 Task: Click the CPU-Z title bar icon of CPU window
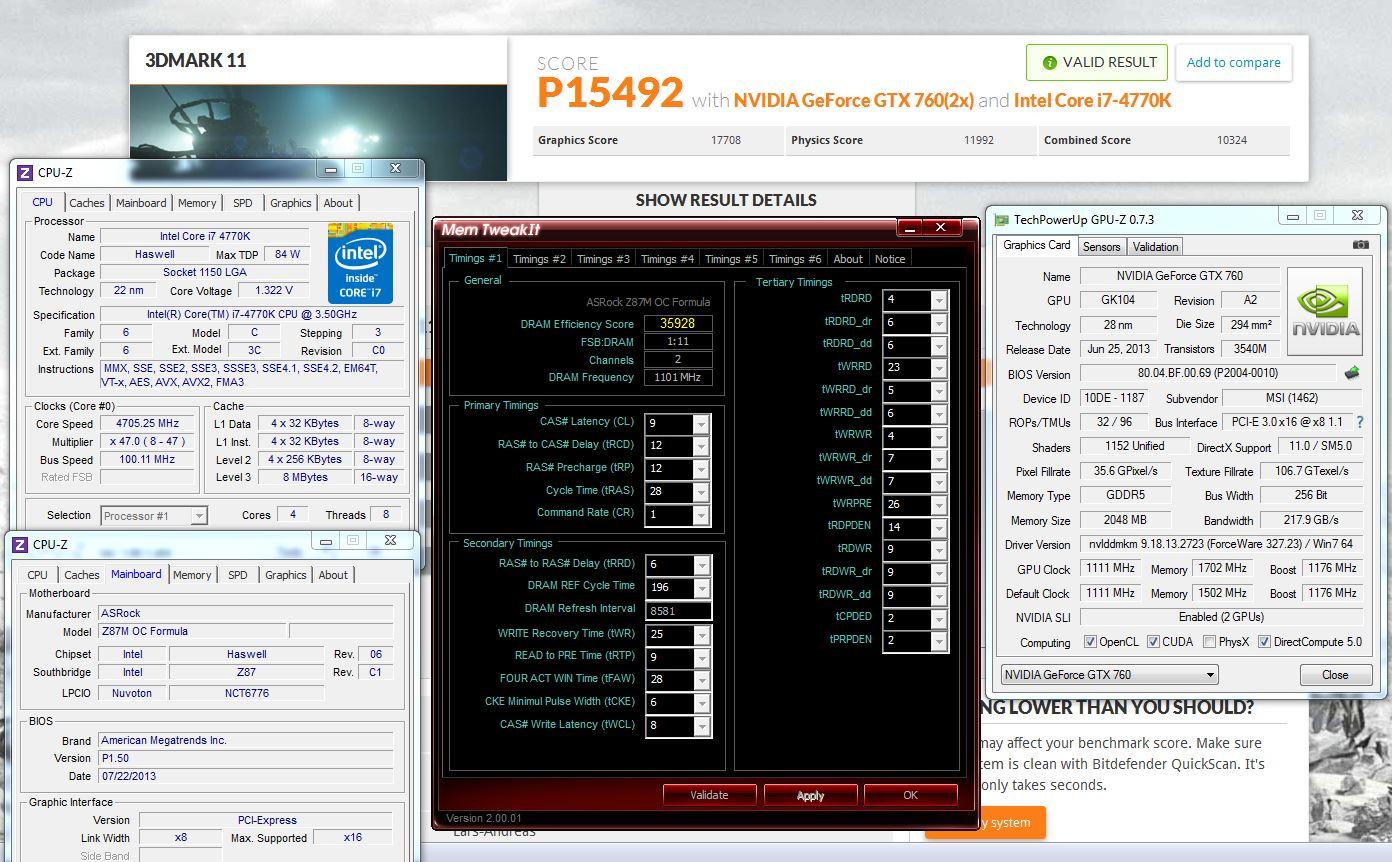[25, 173]
